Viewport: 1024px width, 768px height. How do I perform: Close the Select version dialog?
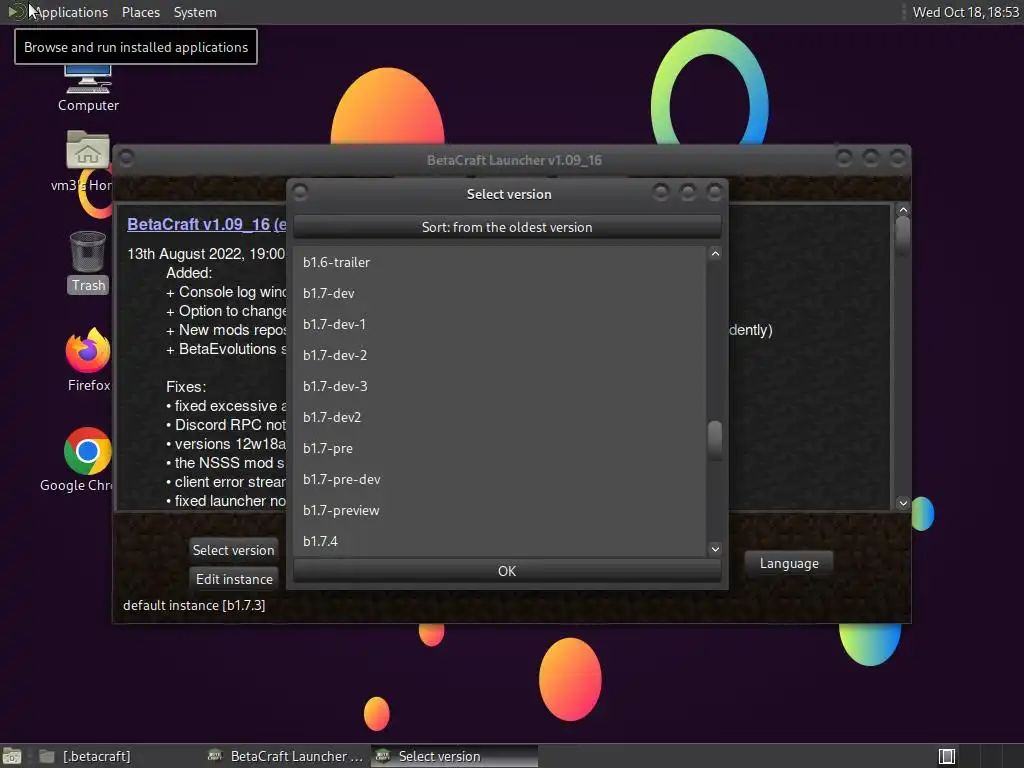pos(714,192)
